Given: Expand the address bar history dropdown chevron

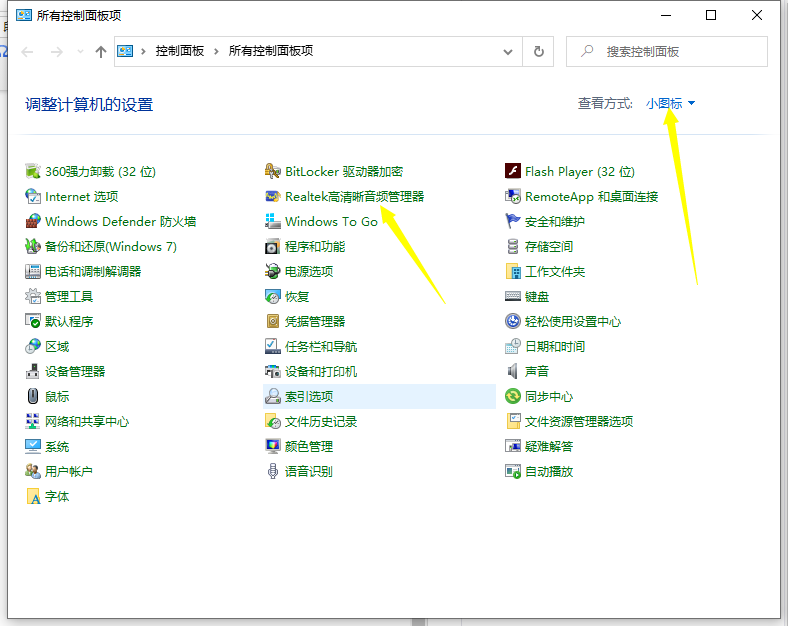Looking at the screenshot, I should 508,52.
